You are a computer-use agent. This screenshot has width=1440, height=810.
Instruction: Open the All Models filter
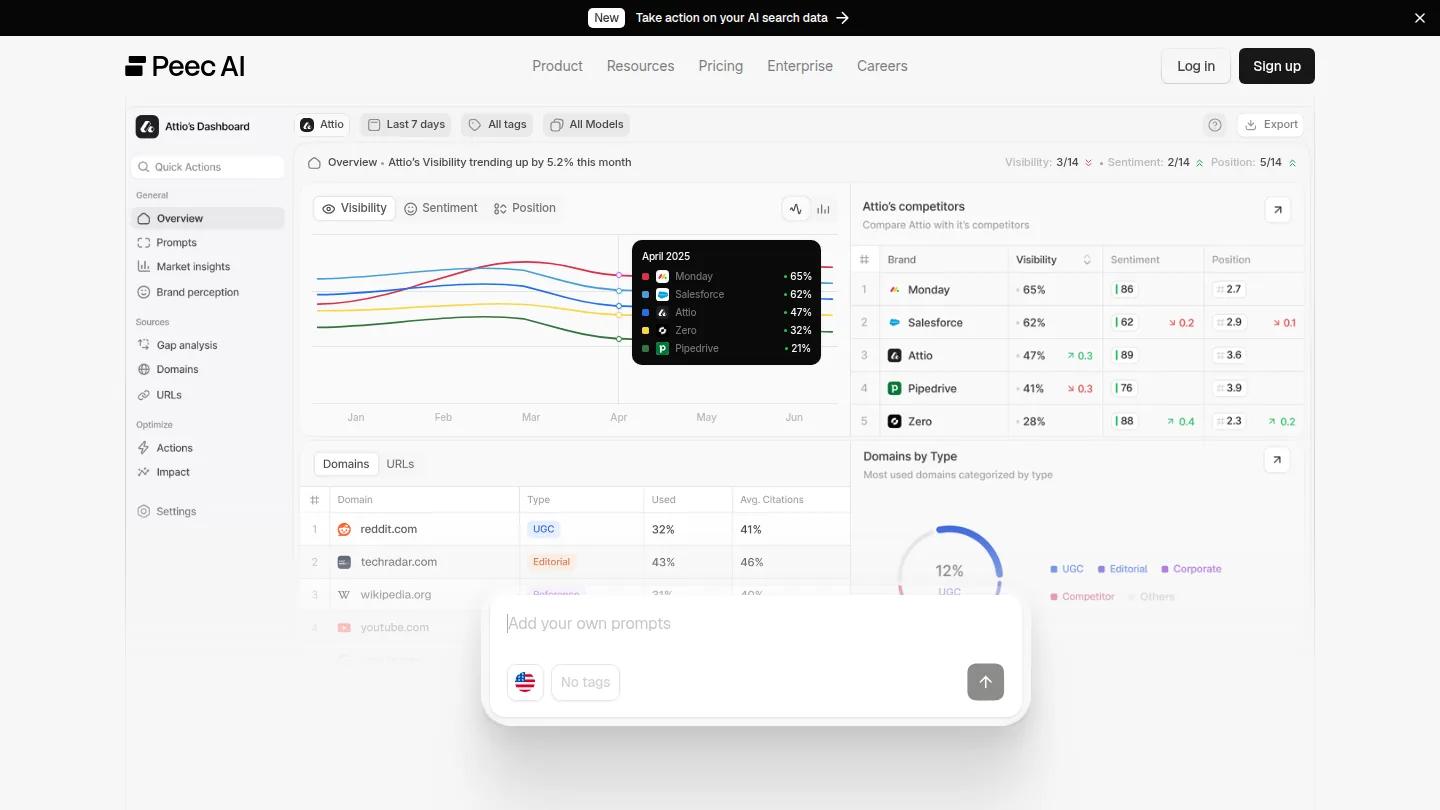(x=587, y=125)
